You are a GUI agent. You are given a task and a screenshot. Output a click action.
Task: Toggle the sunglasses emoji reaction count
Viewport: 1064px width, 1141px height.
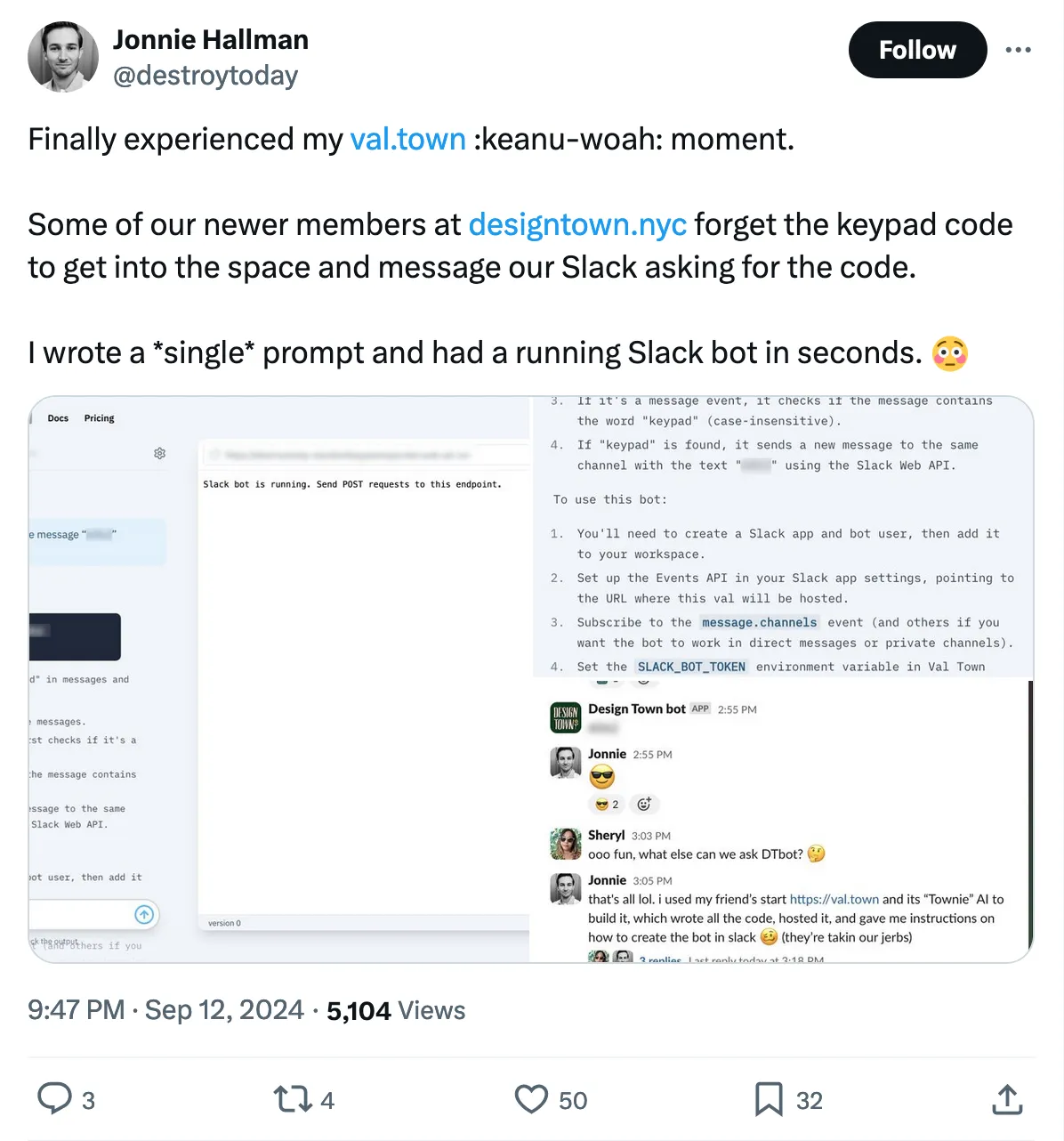(607, 804)
